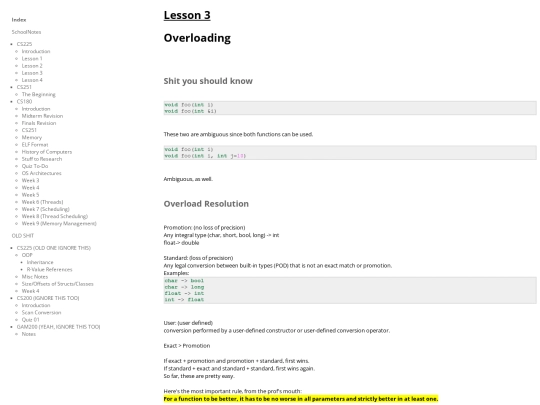
Task: Select Lesson 3 in the sidebar list
Action: tap(32, 73)
